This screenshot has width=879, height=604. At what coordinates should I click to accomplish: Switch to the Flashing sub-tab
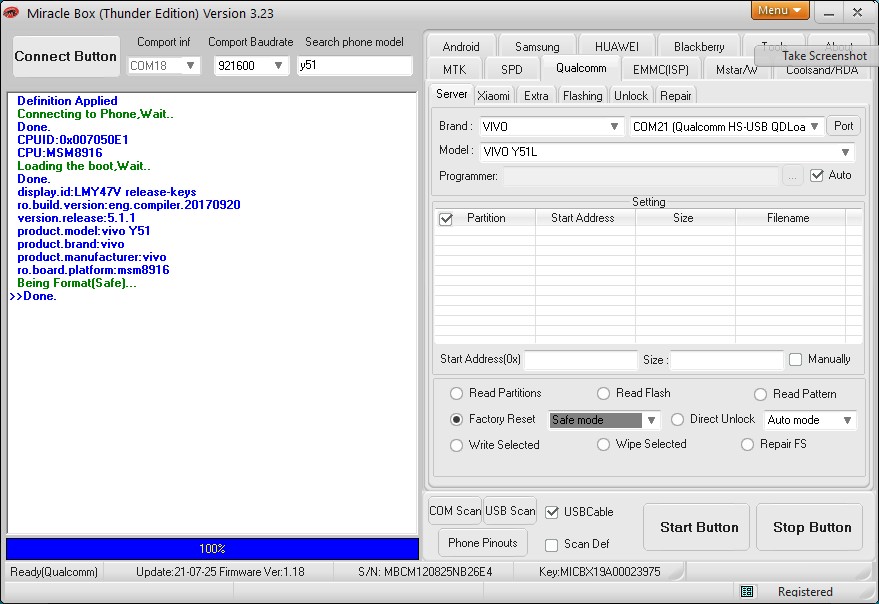coord(582,96)
